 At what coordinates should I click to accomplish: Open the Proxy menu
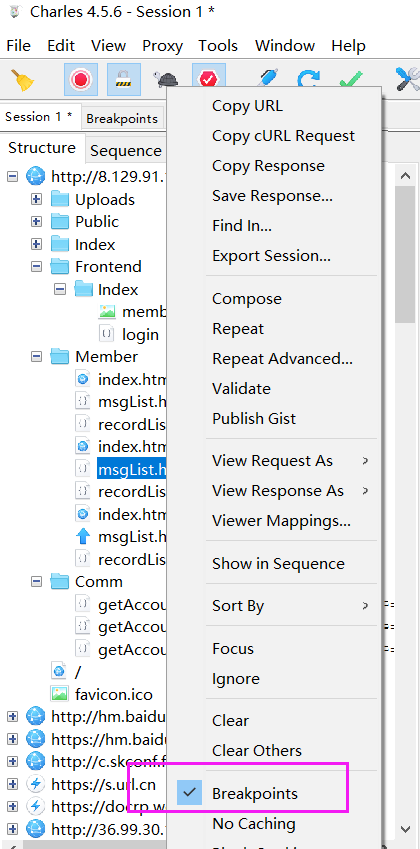pyautogui.click(x=162, y=46)
